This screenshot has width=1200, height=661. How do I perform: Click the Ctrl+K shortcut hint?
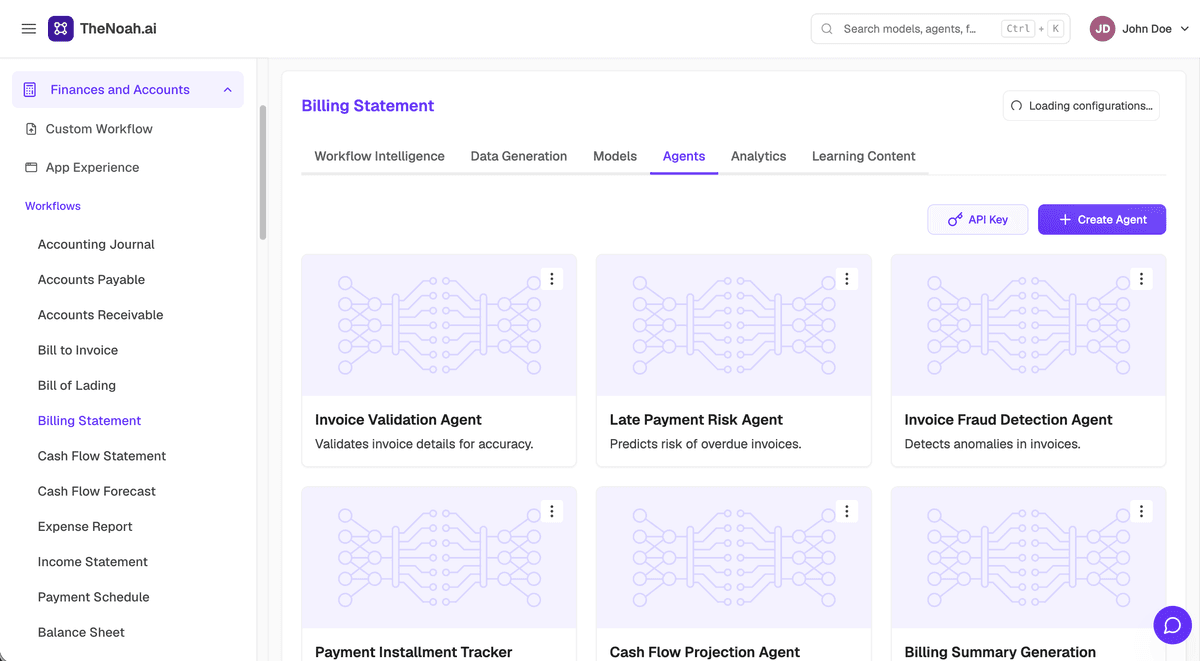pyautogui.click(x=1032, y=29)
